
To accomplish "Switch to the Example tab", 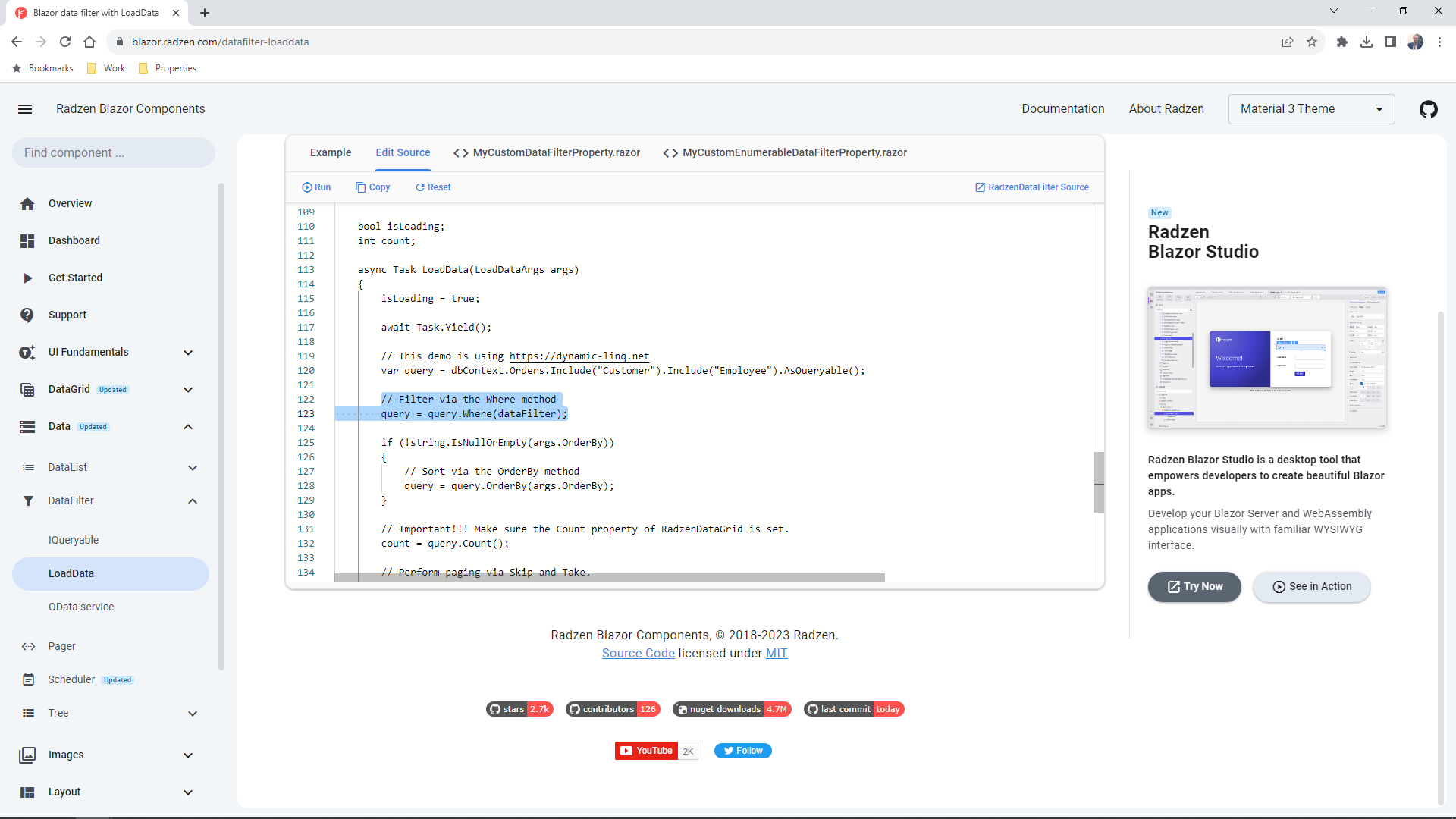I will pyautogui.click(x=331, y=152).
